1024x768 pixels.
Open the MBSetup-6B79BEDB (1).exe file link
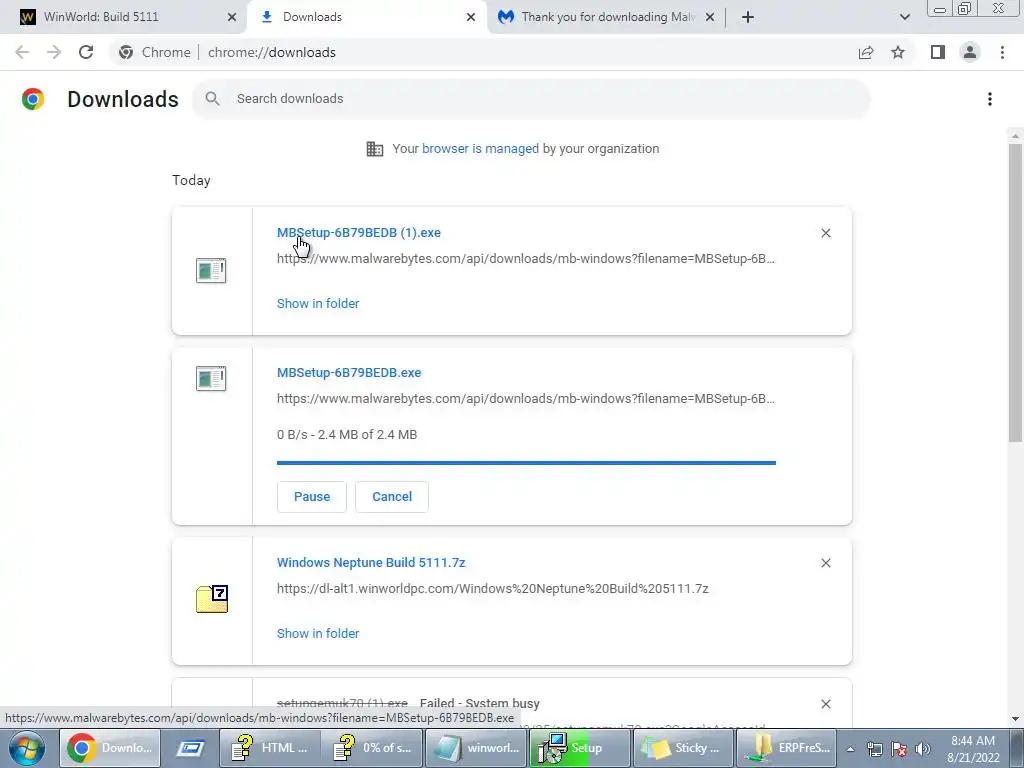[359, 232]
